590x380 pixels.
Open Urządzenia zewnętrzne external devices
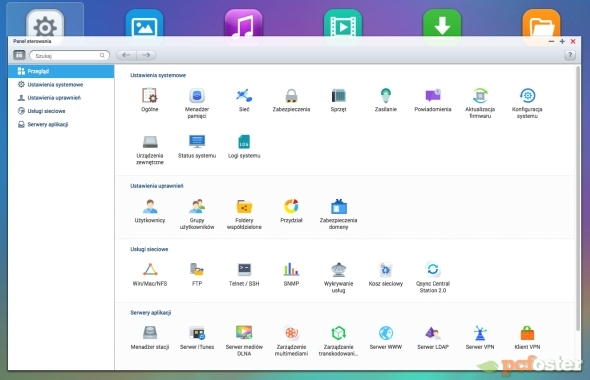(150, 142)
